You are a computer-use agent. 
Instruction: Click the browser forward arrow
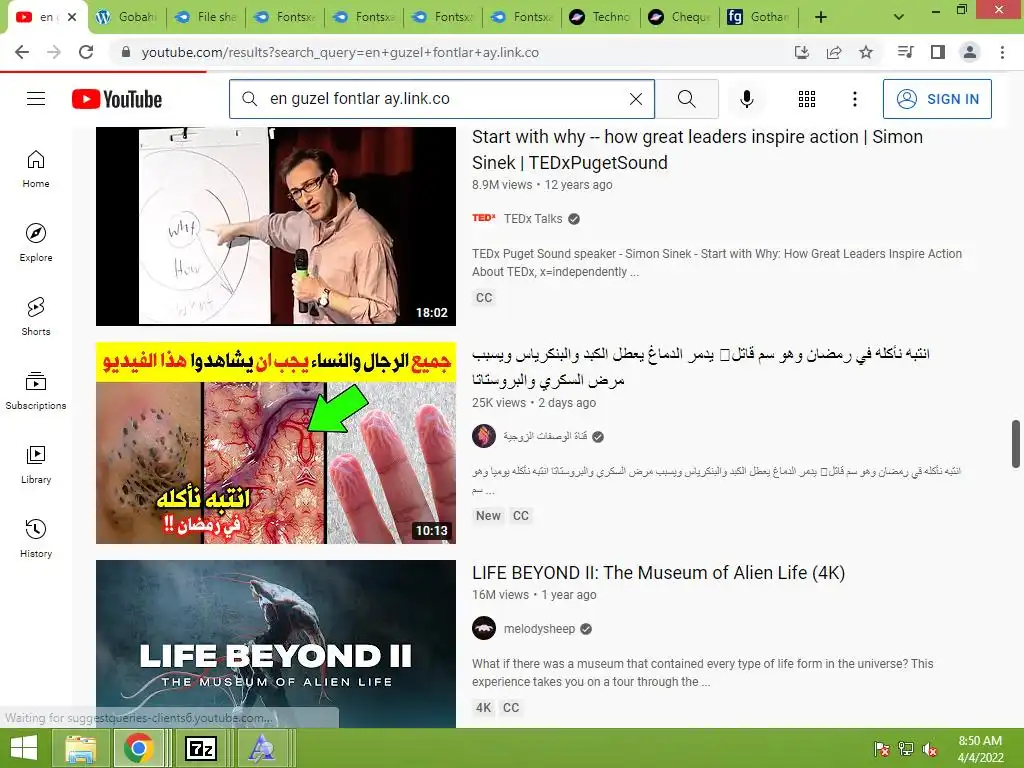[x=54, y=52]
